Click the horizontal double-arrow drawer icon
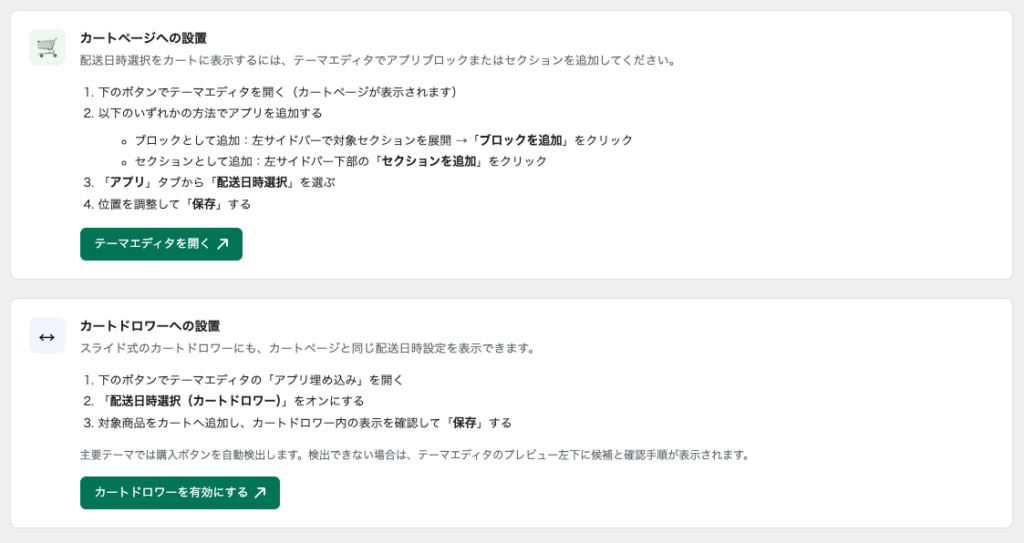Viewport: 1024px width, 543px height. pyautogui.click(x=47, y=336)
